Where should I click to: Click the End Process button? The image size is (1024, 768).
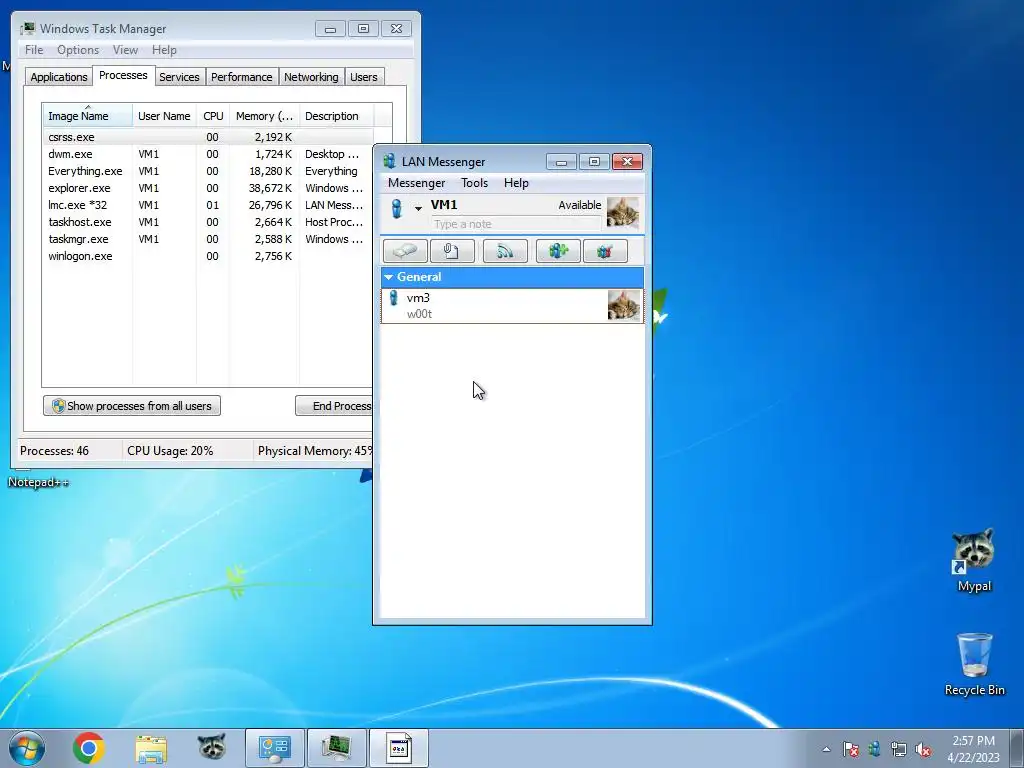(334, 406)
